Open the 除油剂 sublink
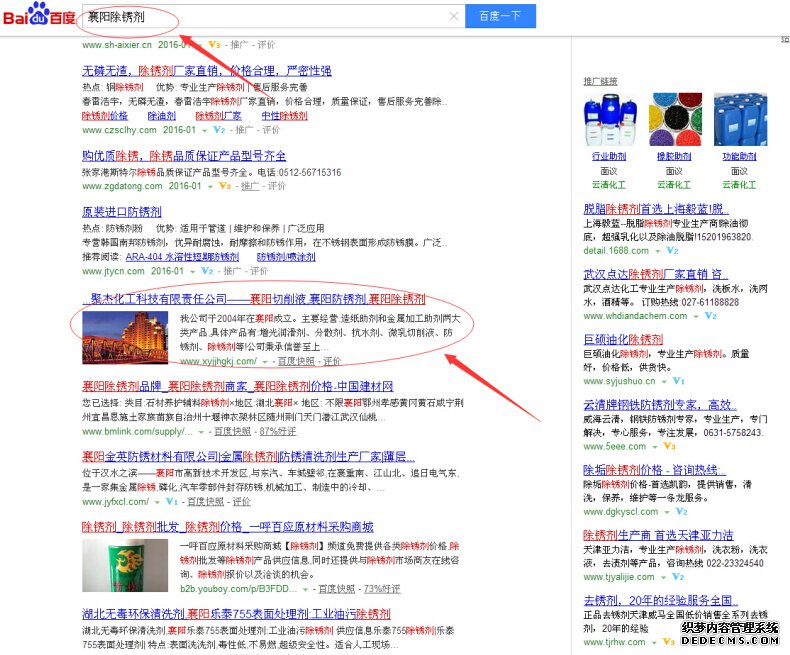Viewport: 790px width, 655px height. click(x=161, y=116)
